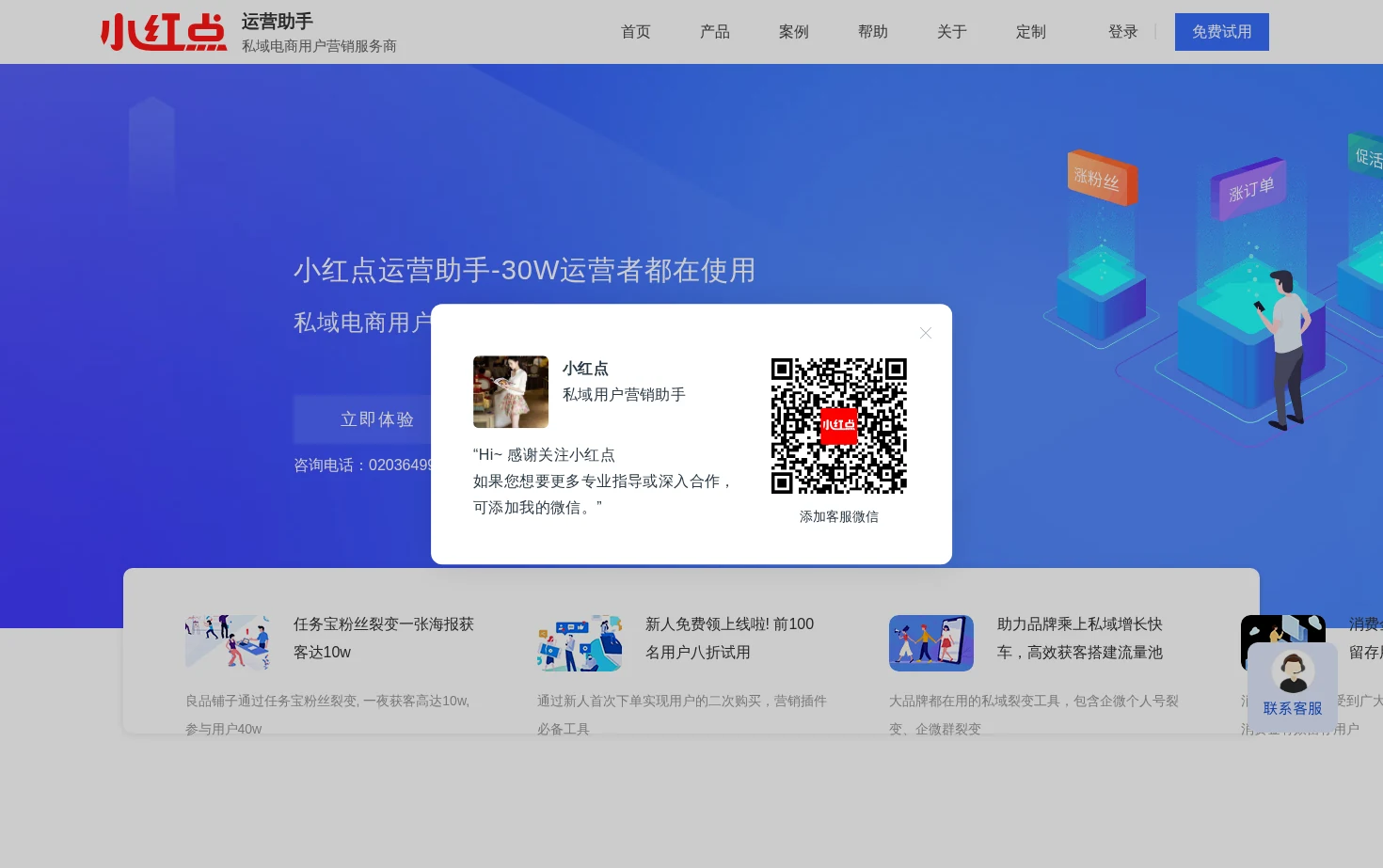Open the 产品 menu item
Viewport: 1383px width, 868px height.
pyautogui.click(x=715, y=32)
